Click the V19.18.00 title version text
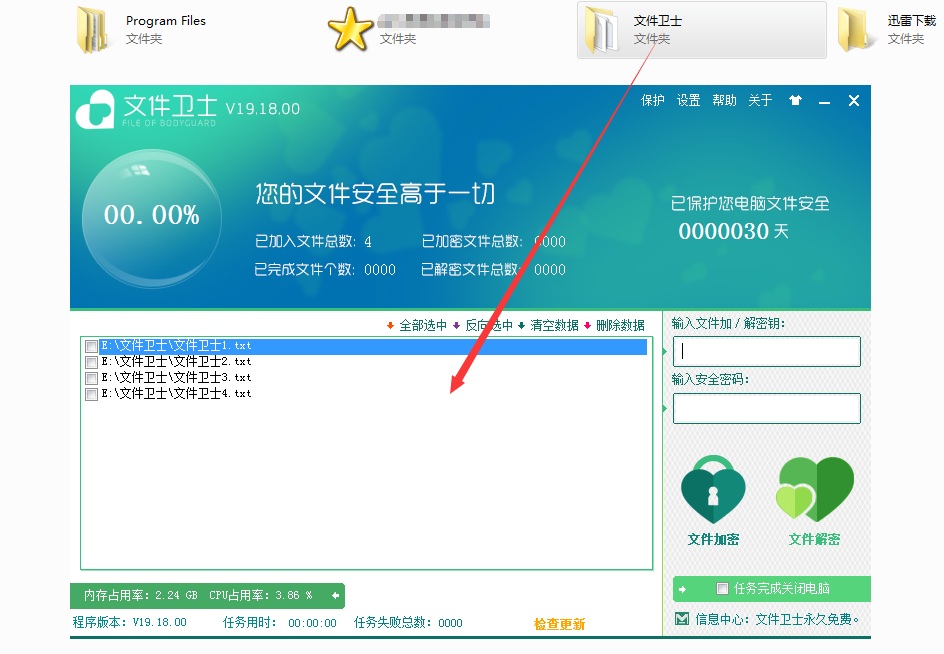This screenshot has height=654, width=944. [262, 109]
